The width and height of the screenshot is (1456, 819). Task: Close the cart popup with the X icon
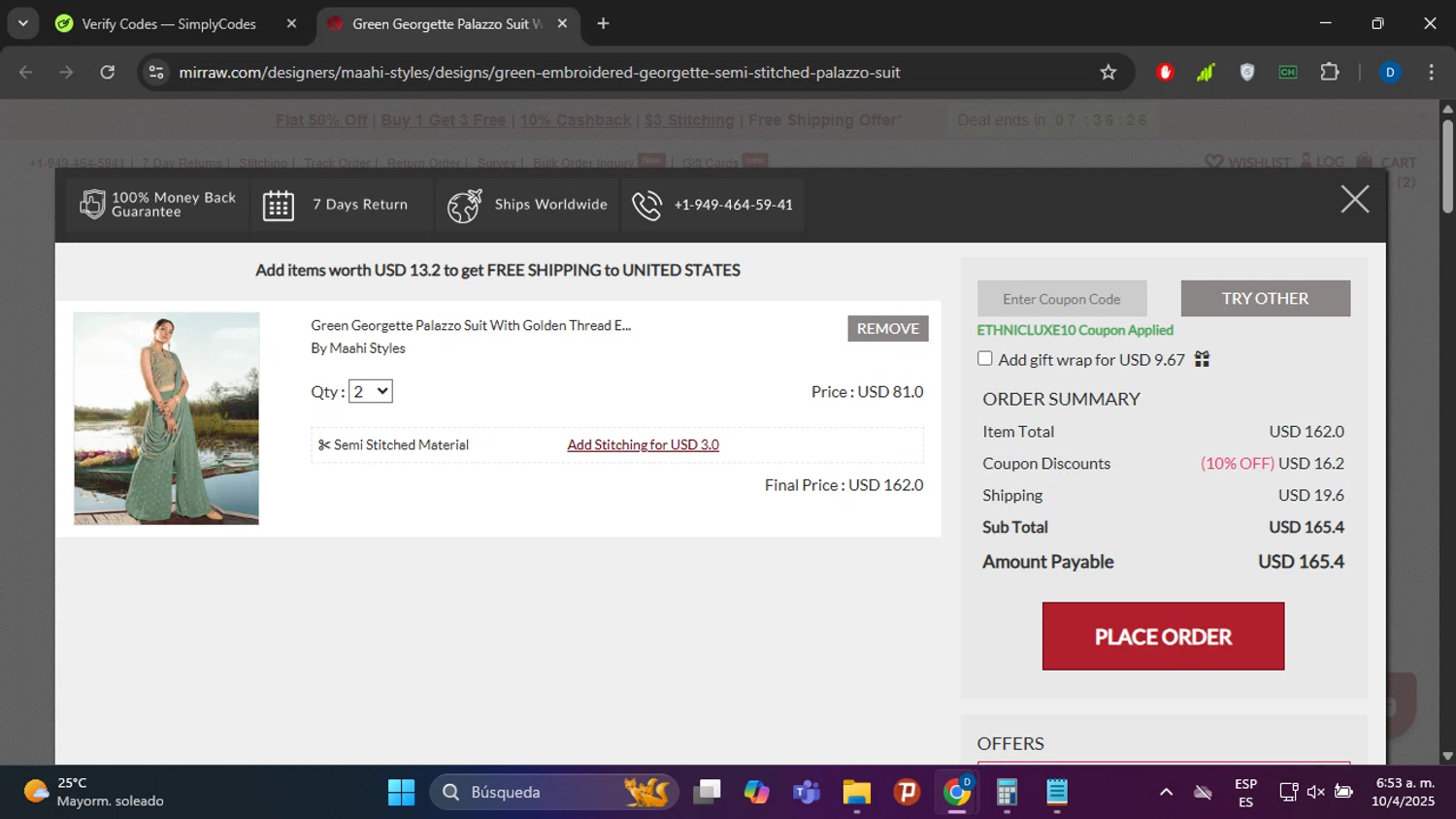point(1354,200)
